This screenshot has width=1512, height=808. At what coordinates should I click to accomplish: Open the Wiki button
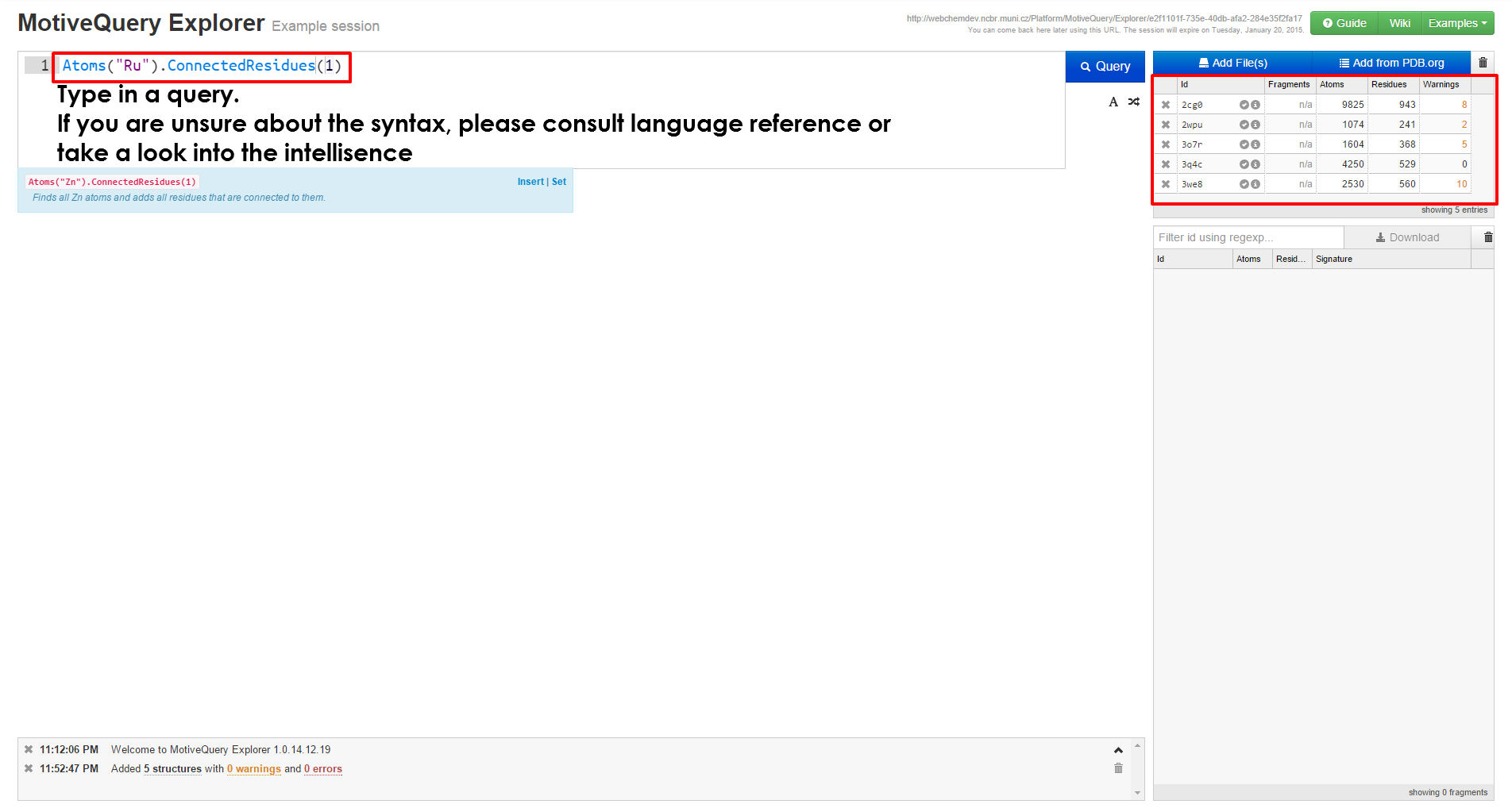[x=1399, y=23]
